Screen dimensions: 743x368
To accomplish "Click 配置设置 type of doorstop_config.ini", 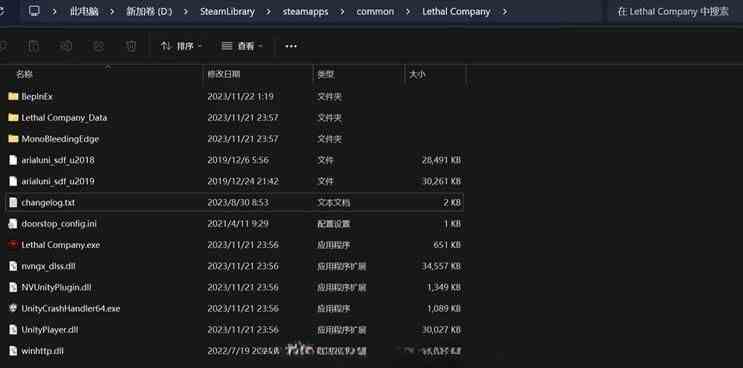I will click(334, 224).
